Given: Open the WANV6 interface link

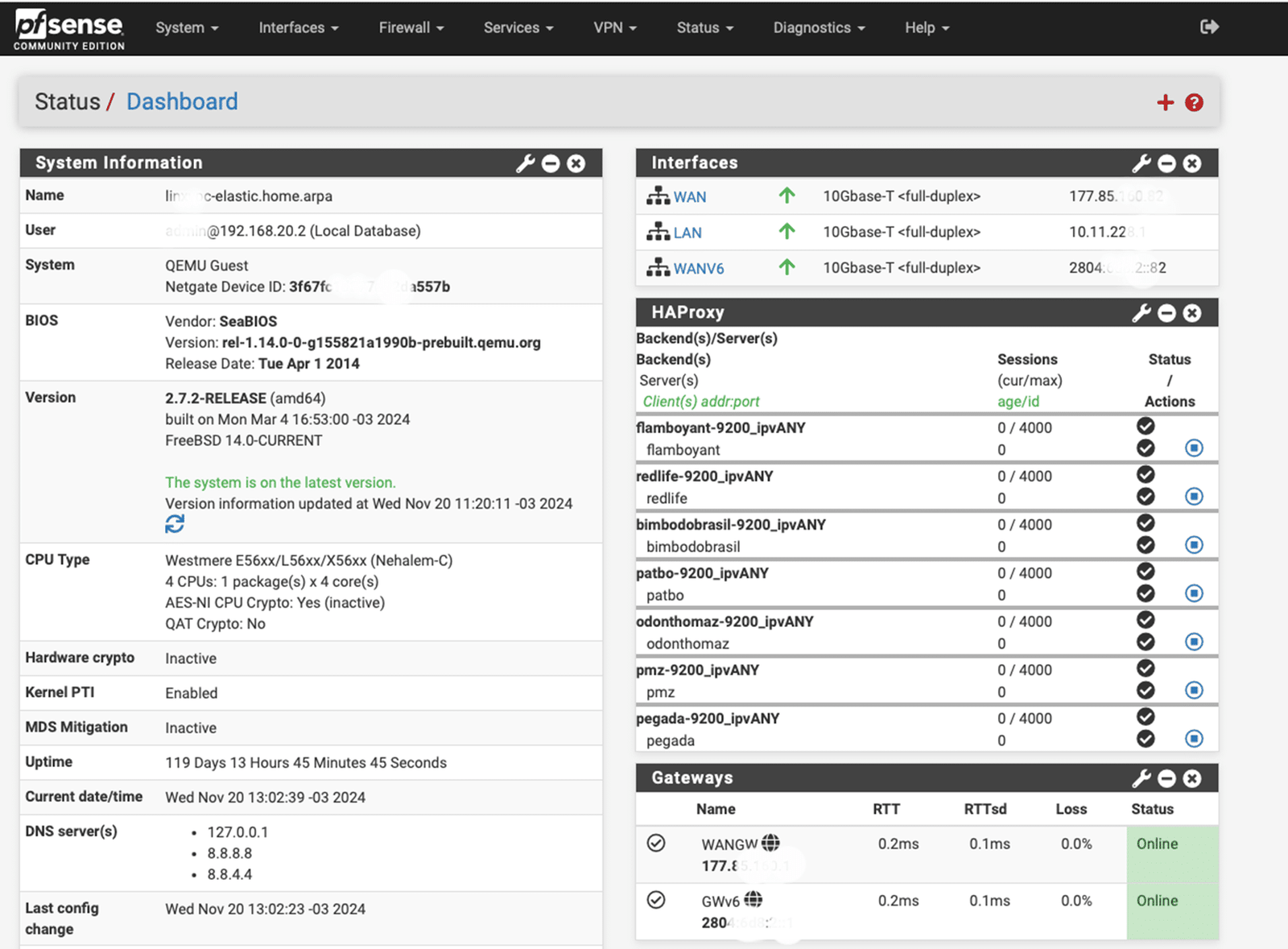Looking at the screenshot, I should point(698,269).
